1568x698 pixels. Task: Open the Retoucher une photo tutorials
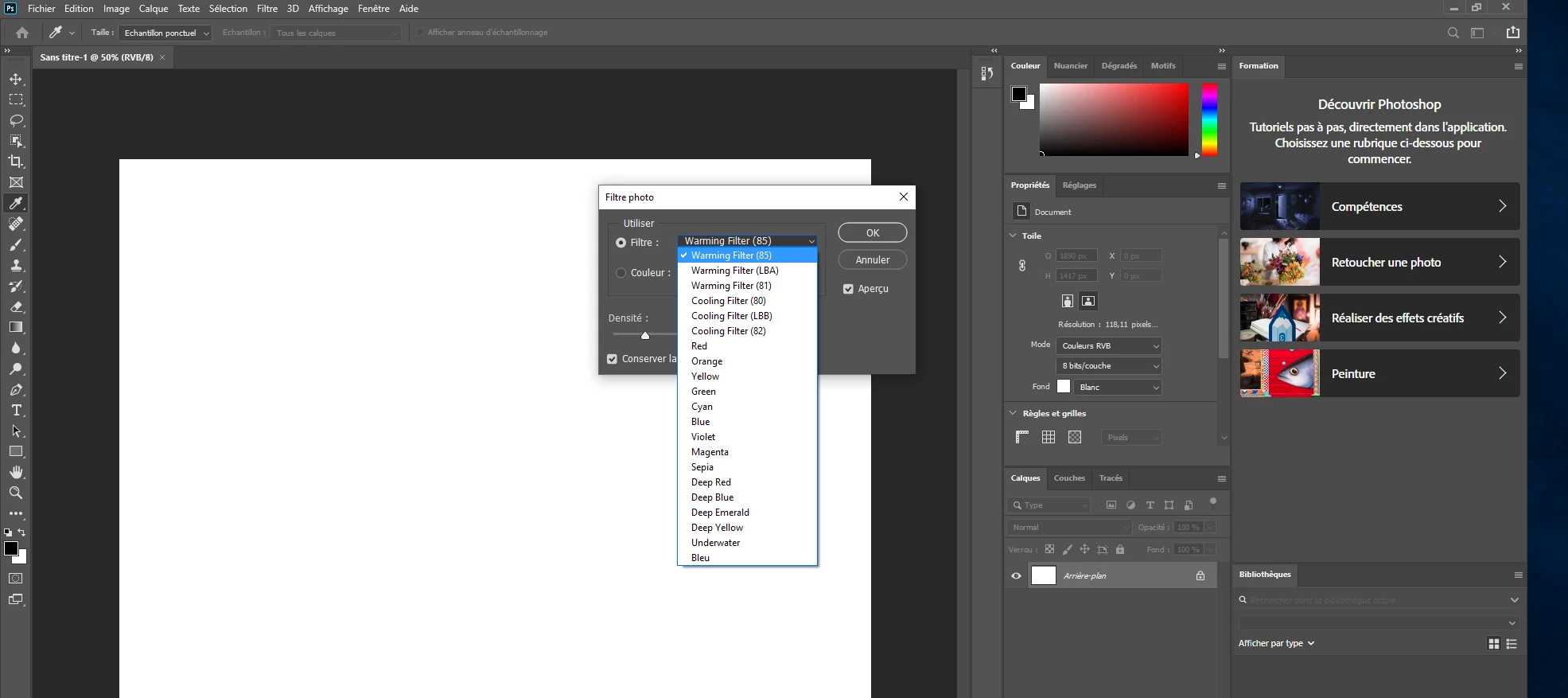[1379, 262]
